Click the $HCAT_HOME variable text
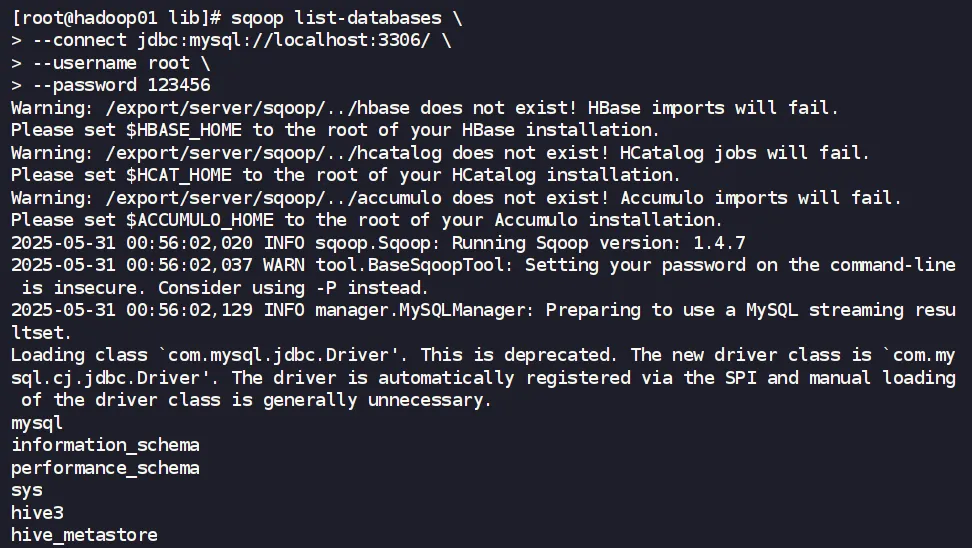 179,175
